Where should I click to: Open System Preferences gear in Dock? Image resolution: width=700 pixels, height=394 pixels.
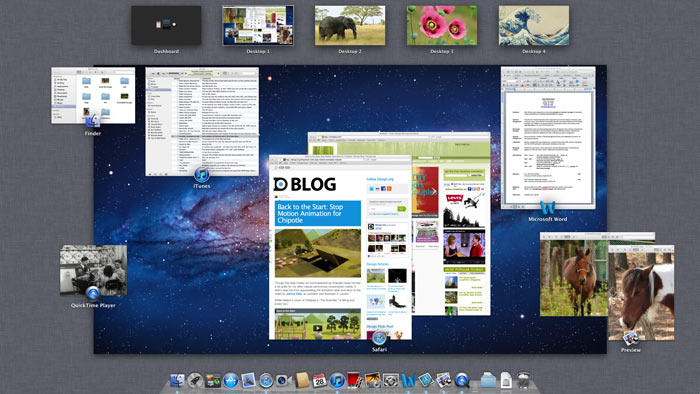click(x=390, y=381)
